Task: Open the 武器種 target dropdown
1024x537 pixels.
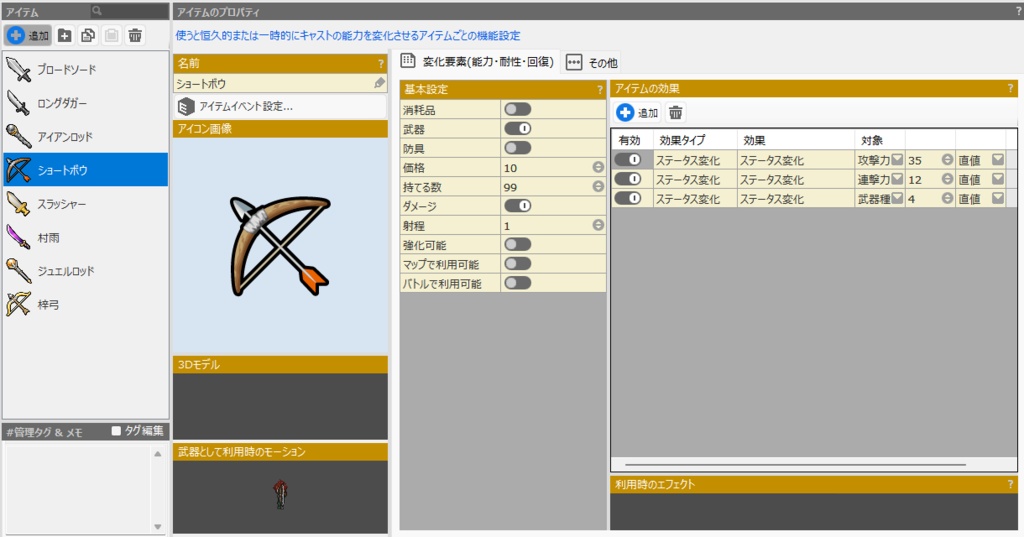Action: tap(897, 198)
